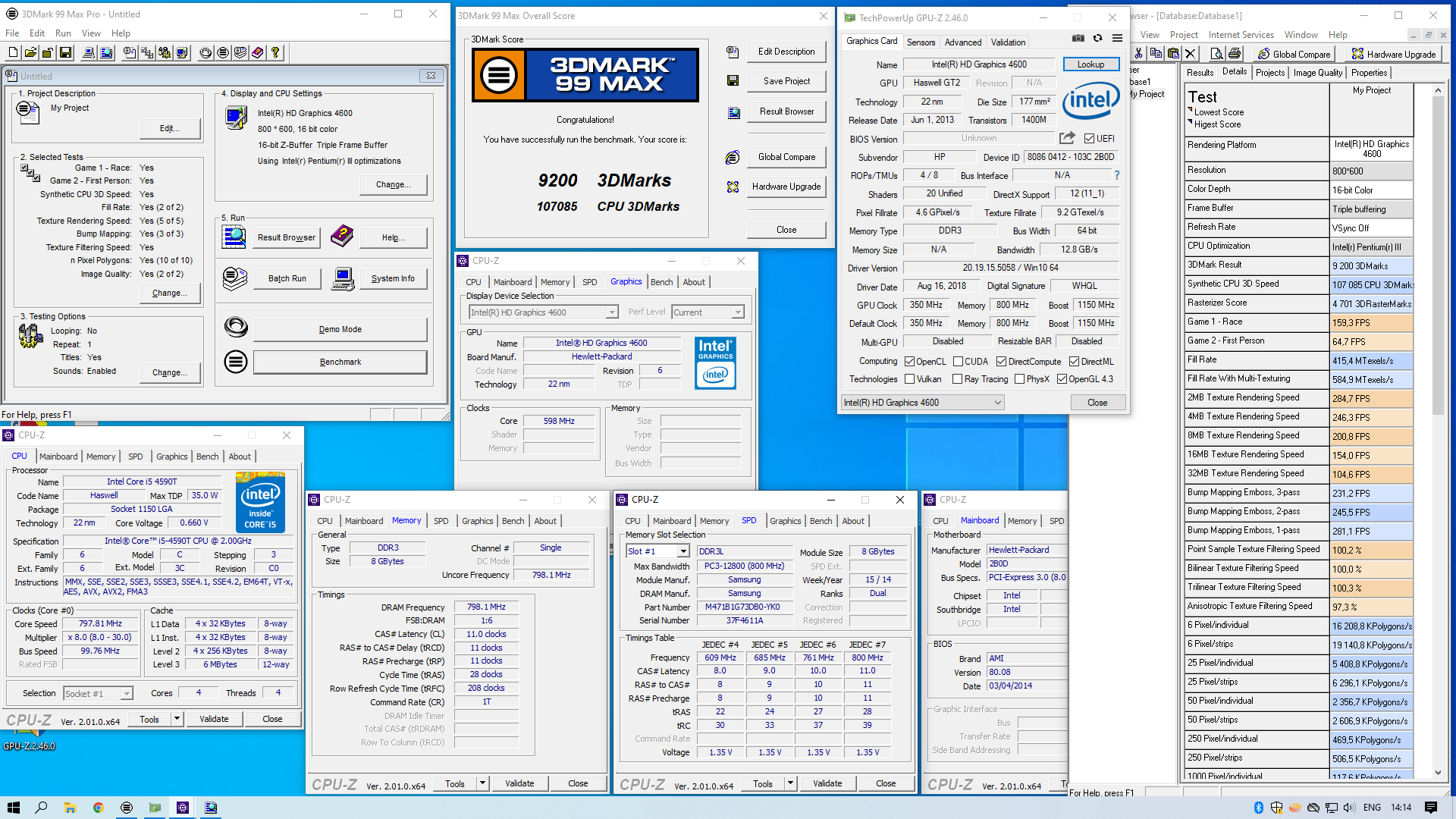The image size is (1456, 819).
Task: Toggle the DirectML checkbox
Action: (x=1074, y=362)
